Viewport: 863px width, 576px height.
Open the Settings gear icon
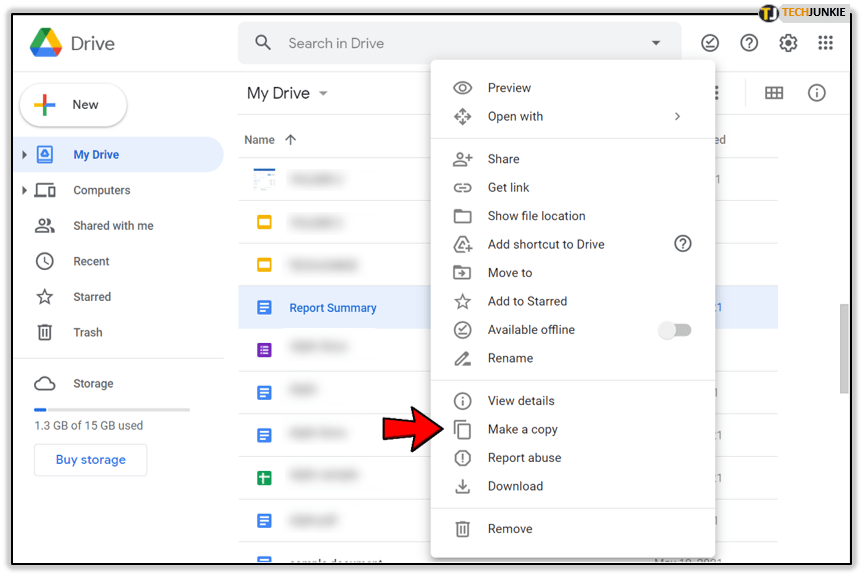tap(788, 43)
